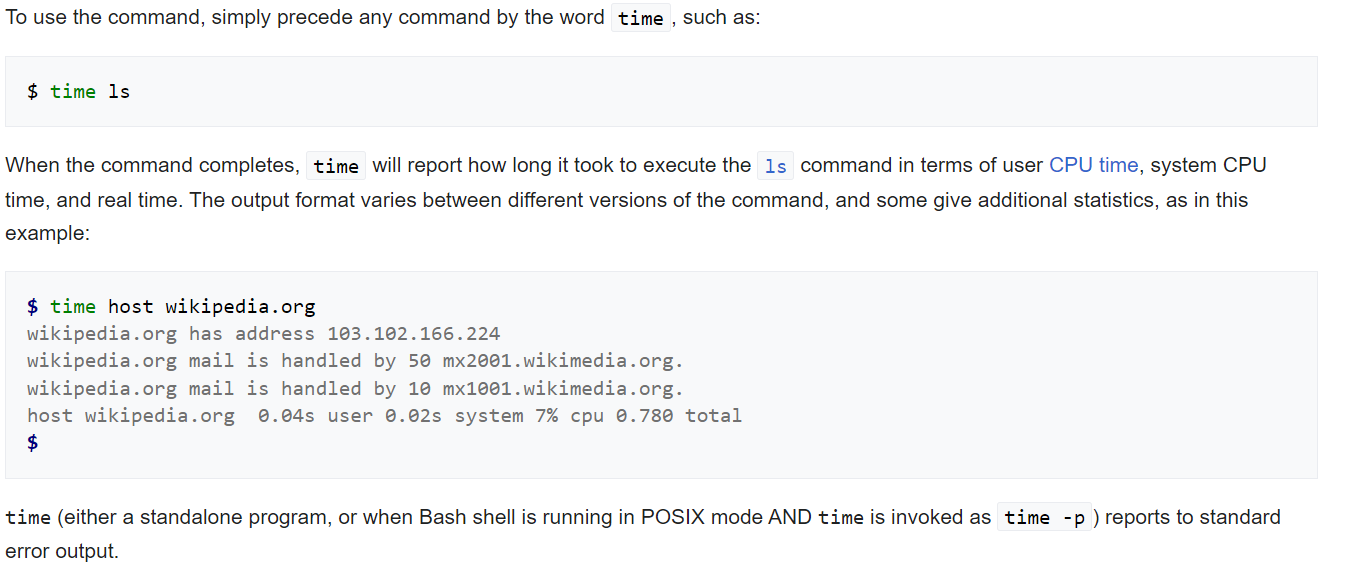Screen dimensions: 1355x584
Task: Click the mx1001.wikimedia.org output line
Action: point(355,388)
